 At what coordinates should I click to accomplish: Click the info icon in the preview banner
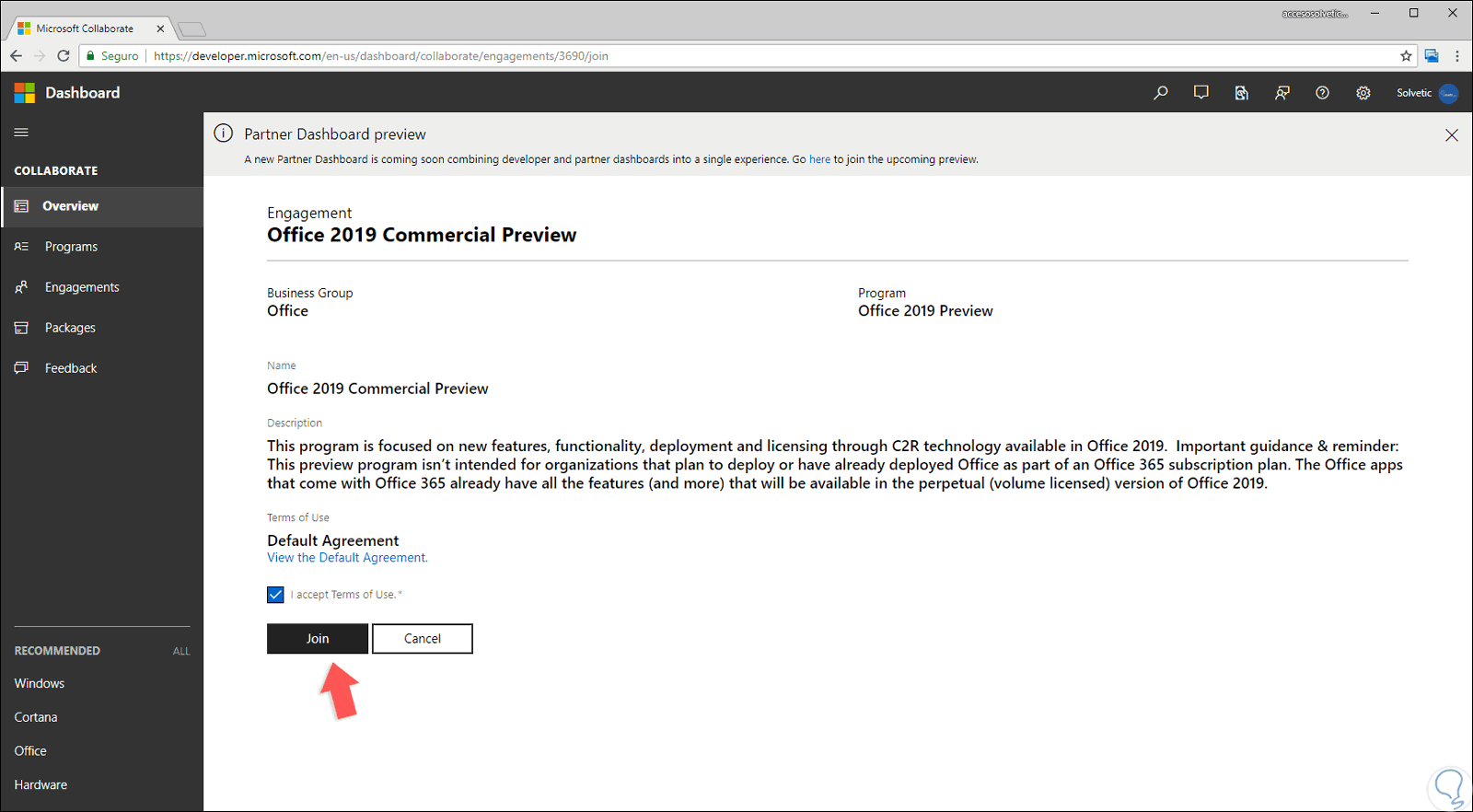point(223,133)
